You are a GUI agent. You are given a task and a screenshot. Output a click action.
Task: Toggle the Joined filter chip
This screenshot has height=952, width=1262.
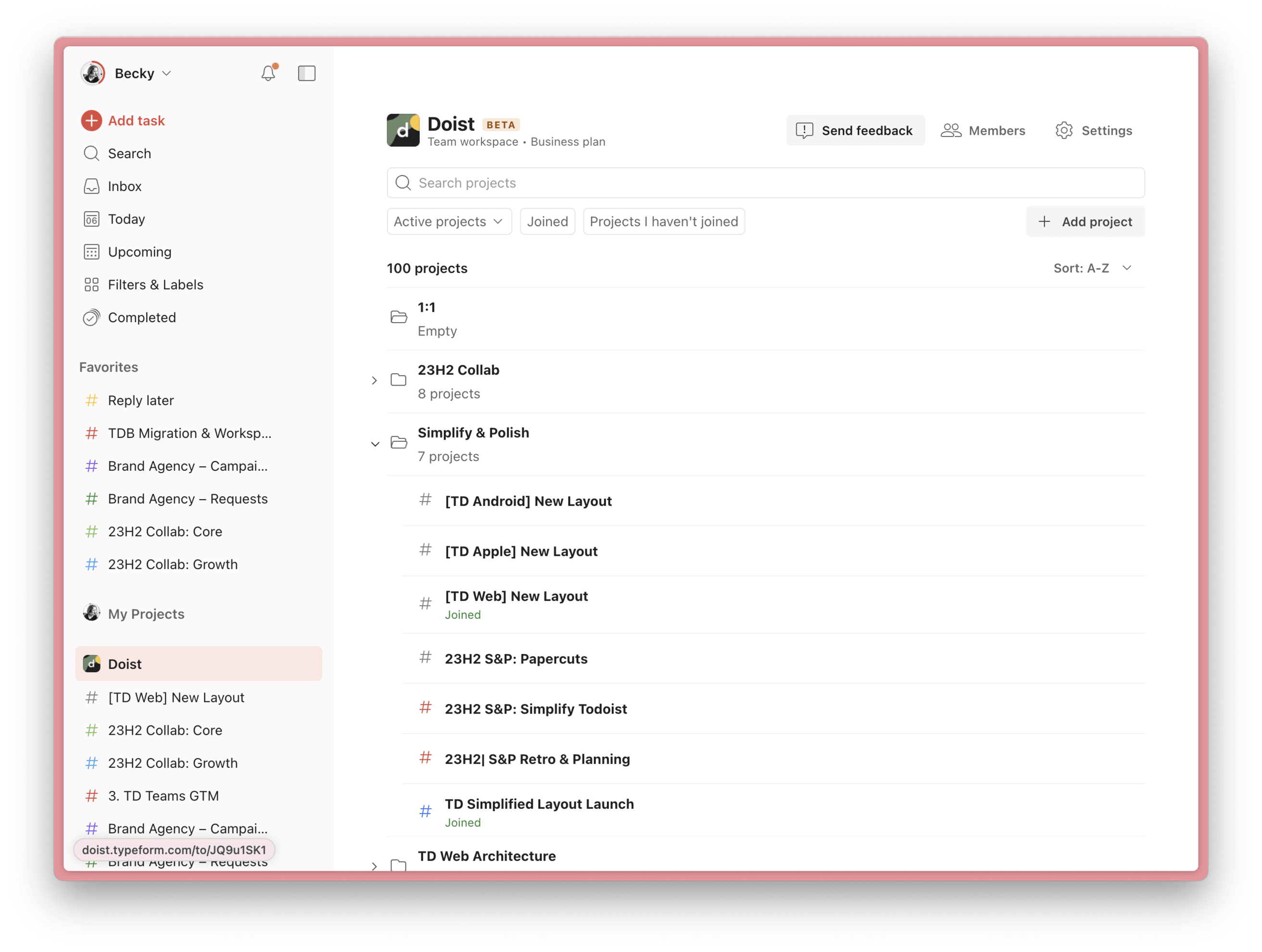coord(547,221)
